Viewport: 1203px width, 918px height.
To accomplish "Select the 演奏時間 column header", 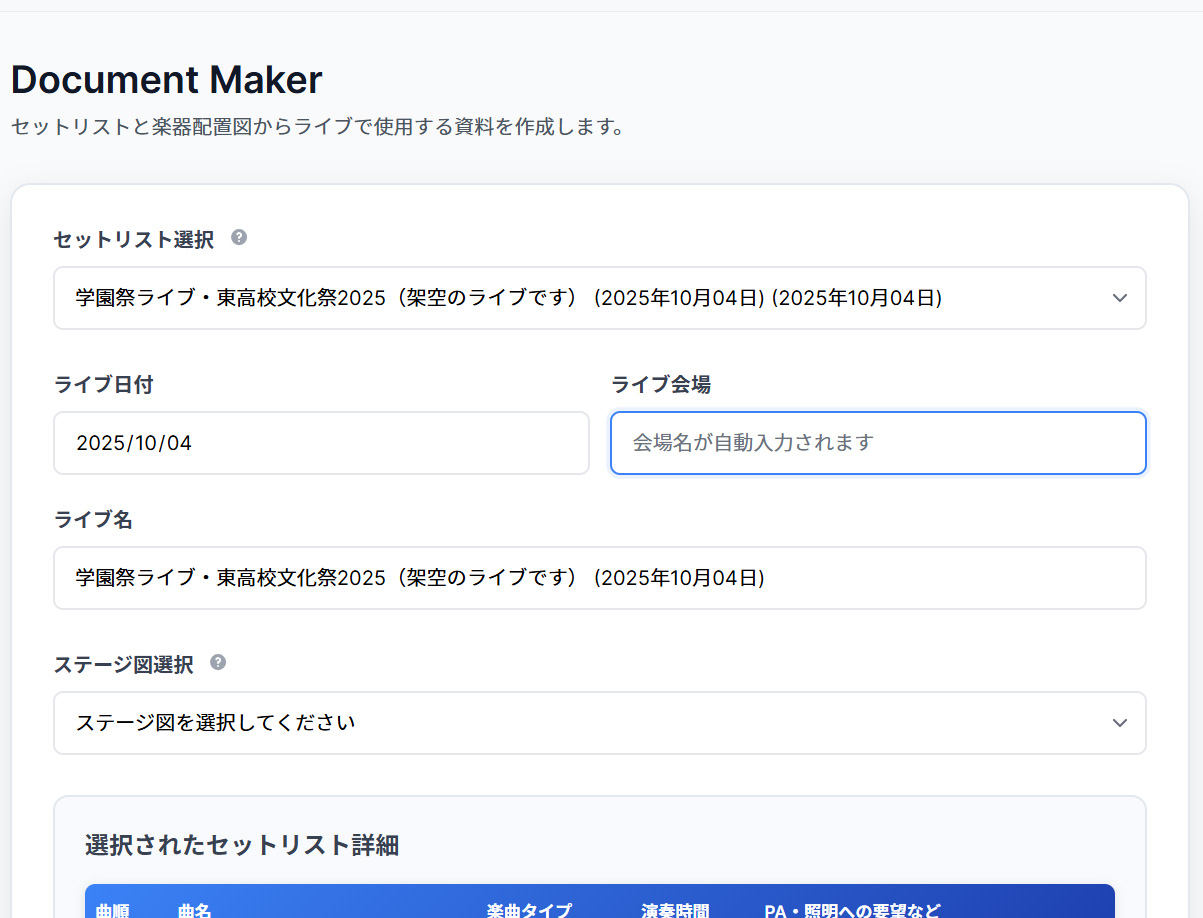I will (675, 910).
